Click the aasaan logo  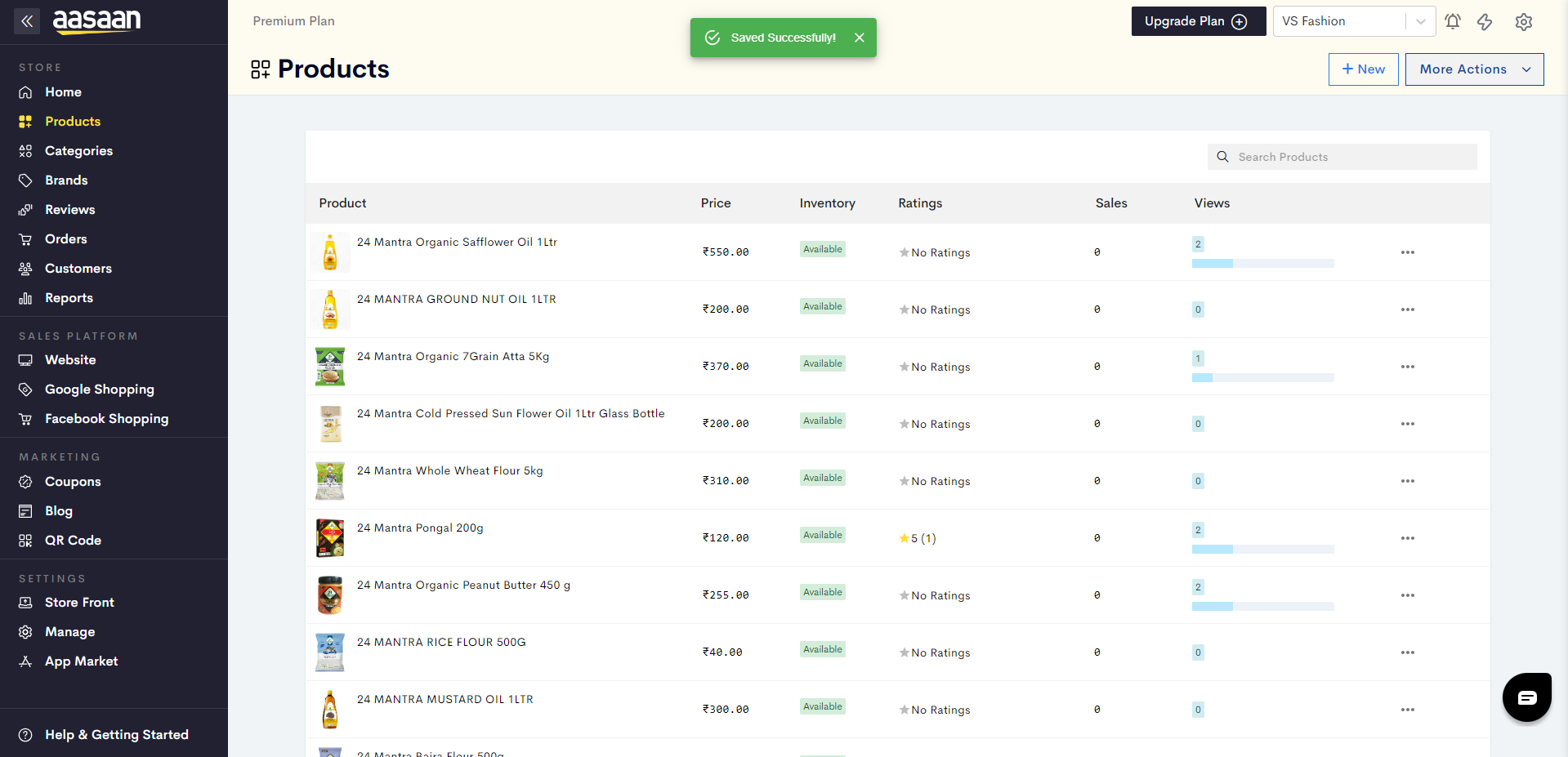point(96,21)
